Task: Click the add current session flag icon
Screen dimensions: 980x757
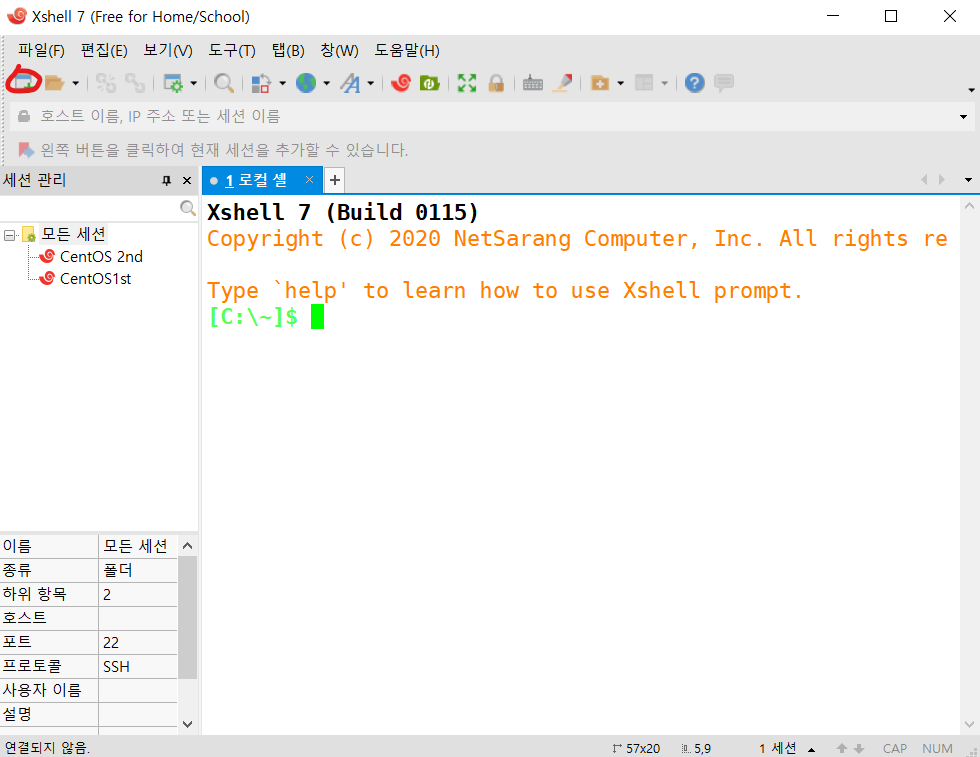Action: [x=26, y=150]
